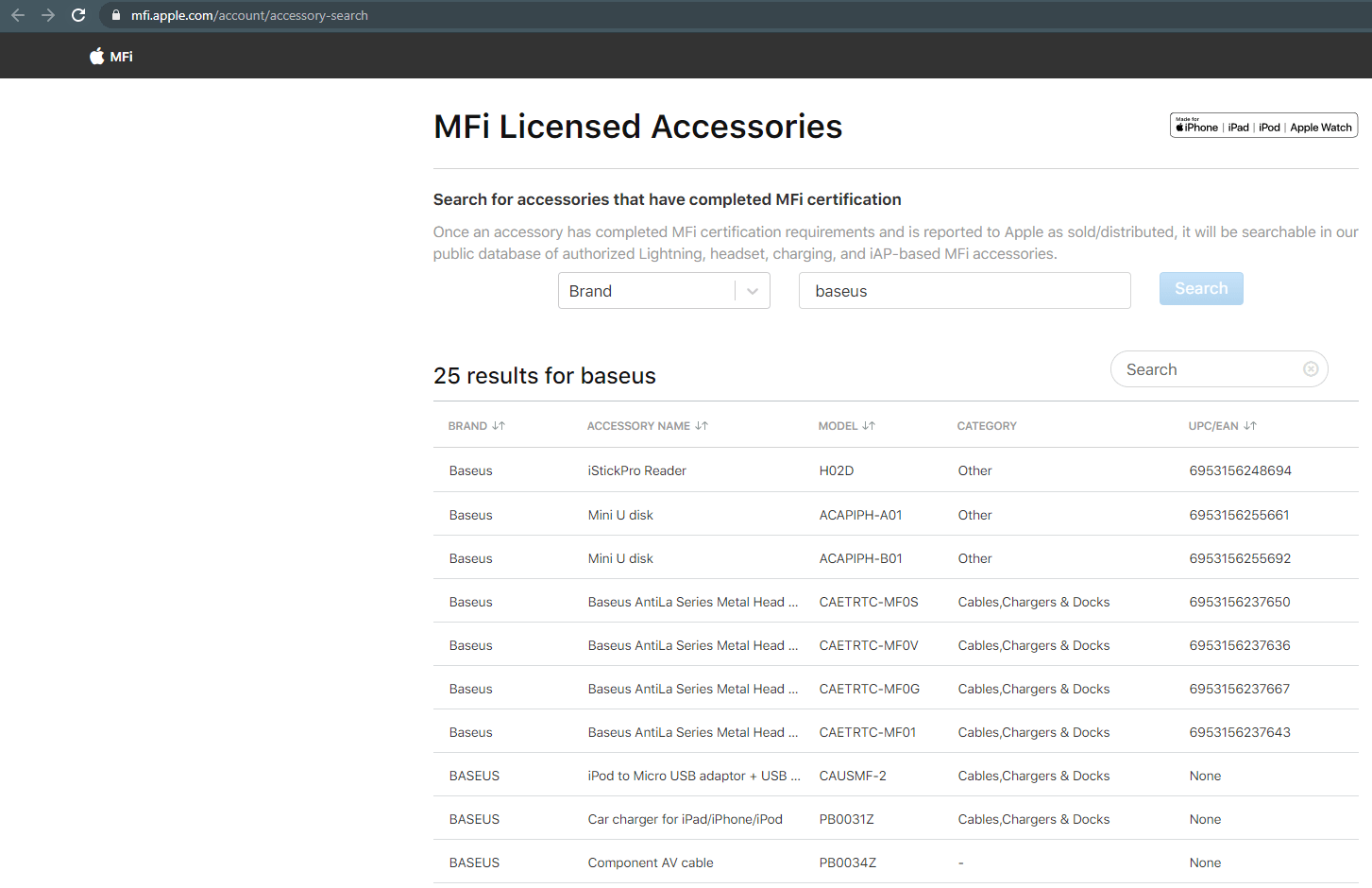Click the iPod to Micro USB adaptor row name
This screenshot has height=888, width=1372.
[x=694, y=776]
